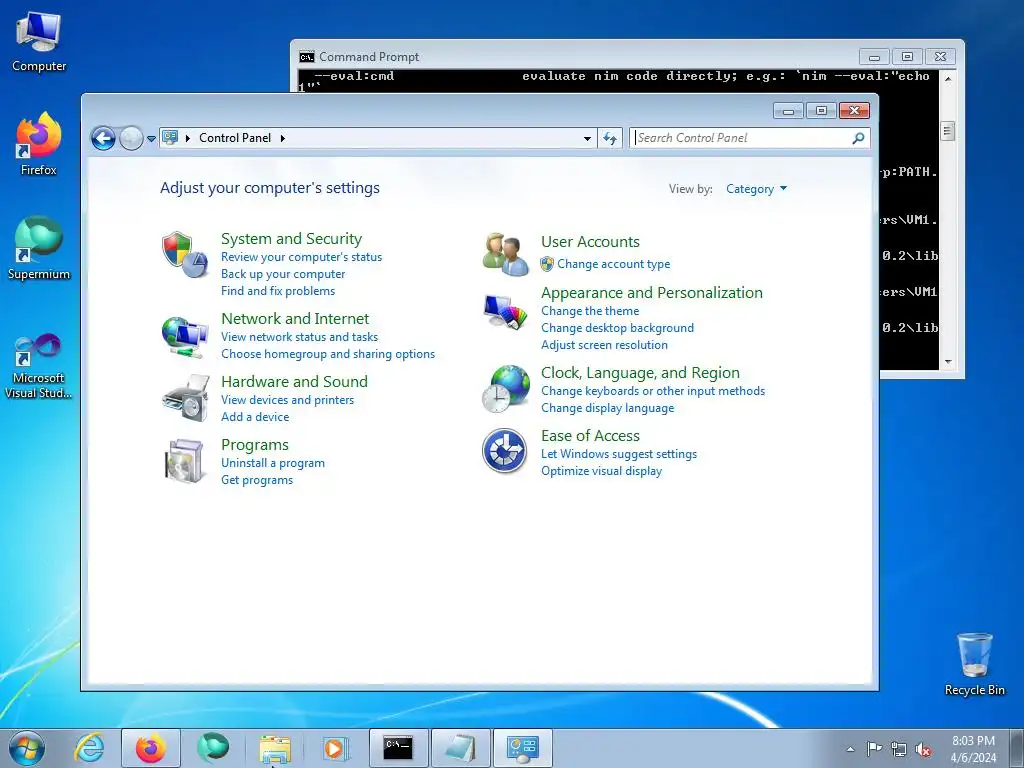
Task: Click View network status and tasks
Action: coord(300,337)
